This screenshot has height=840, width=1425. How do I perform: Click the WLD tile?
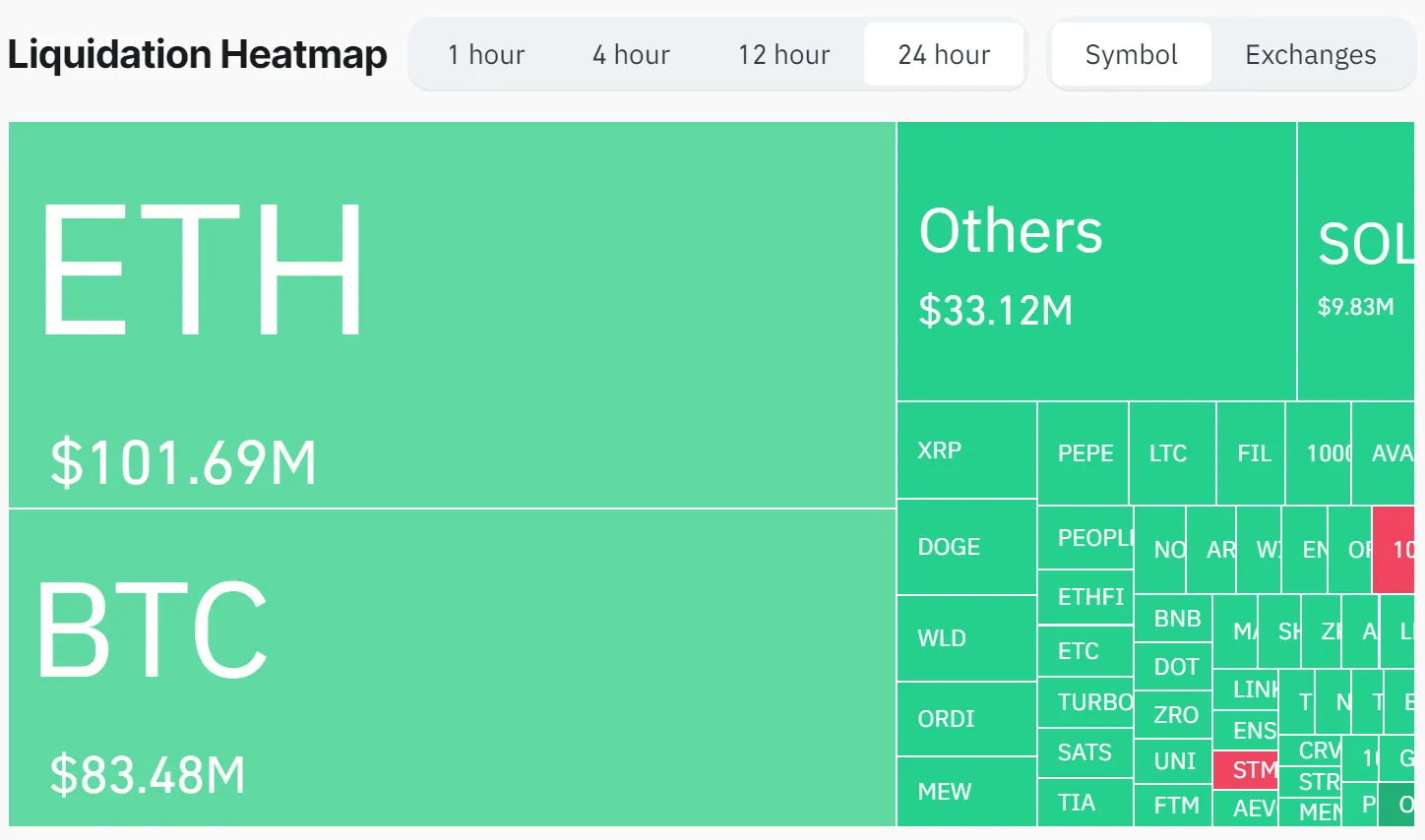point(966,638)
